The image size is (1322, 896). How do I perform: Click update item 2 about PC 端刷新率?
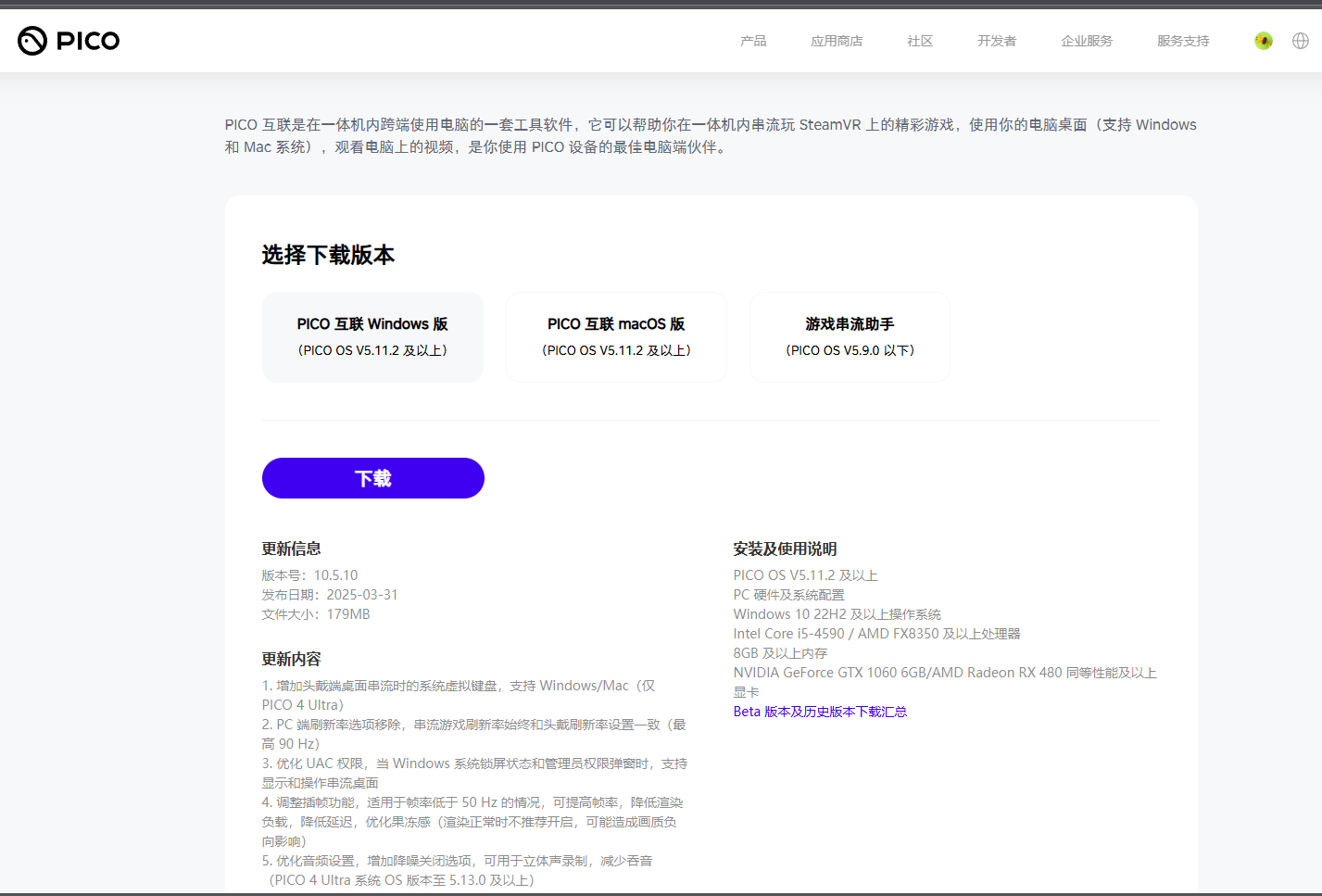[x=473, y=734]
